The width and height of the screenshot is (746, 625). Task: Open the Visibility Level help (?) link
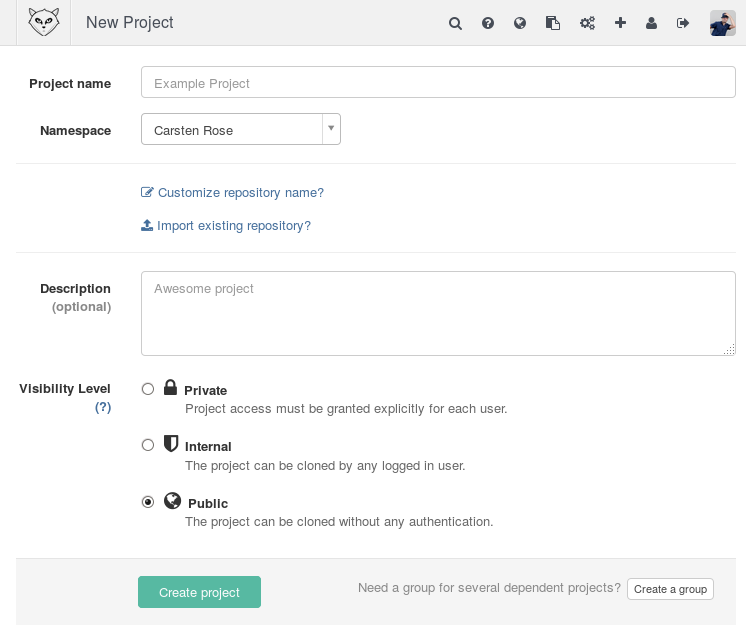(x=103, y=407)
